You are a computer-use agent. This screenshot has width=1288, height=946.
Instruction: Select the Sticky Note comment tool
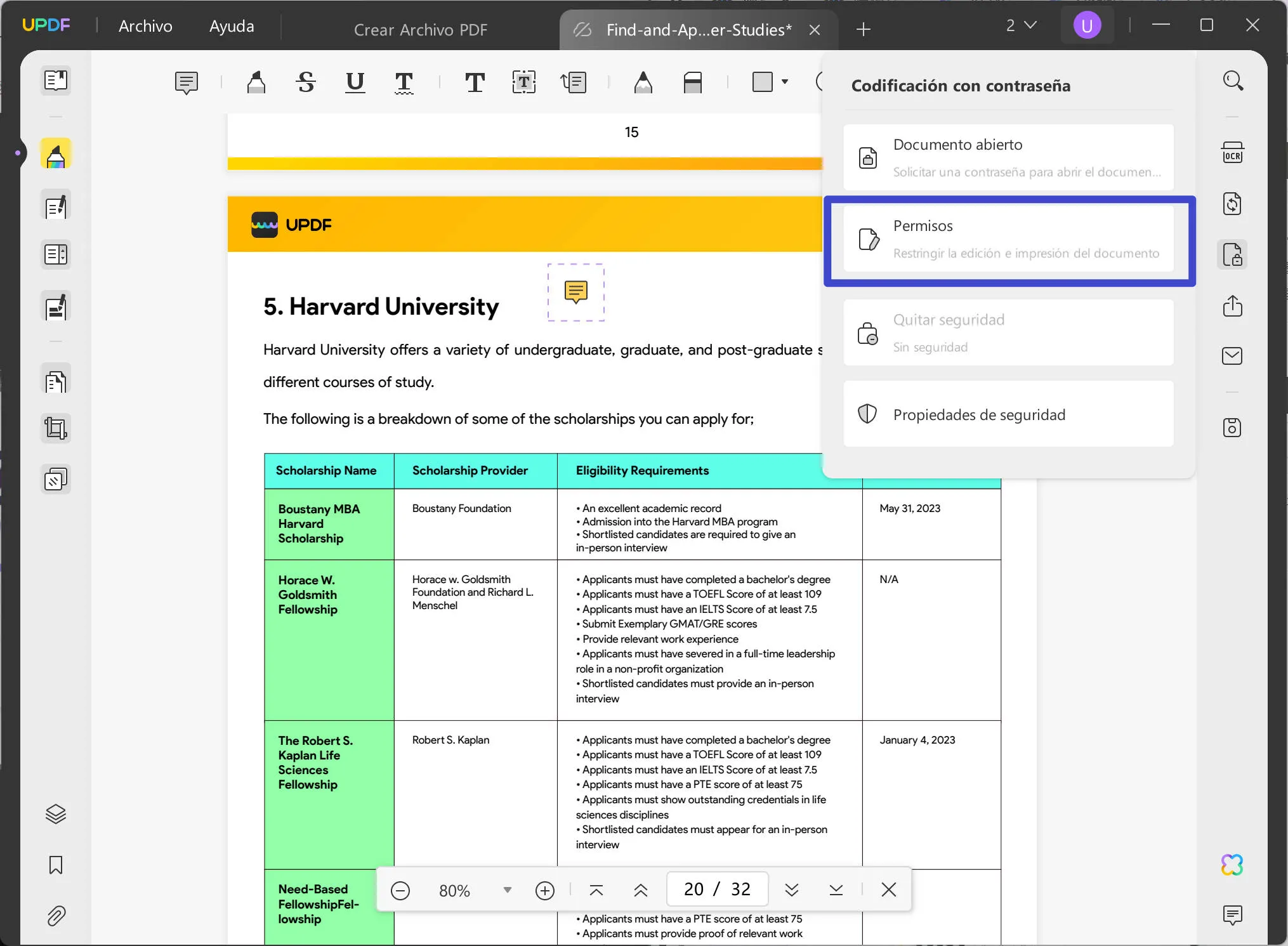(x=187, y=82)
